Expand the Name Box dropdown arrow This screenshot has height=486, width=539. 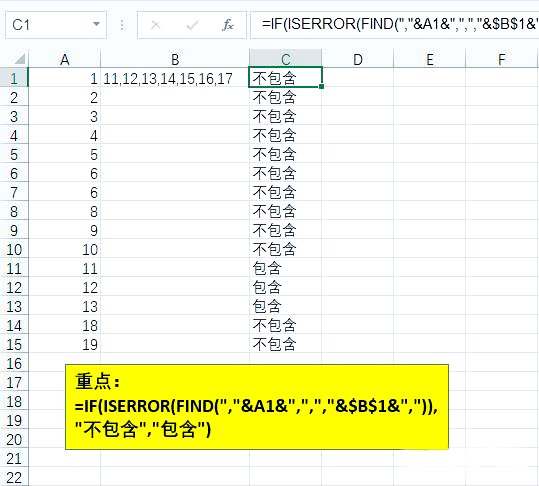pos(97,24)
